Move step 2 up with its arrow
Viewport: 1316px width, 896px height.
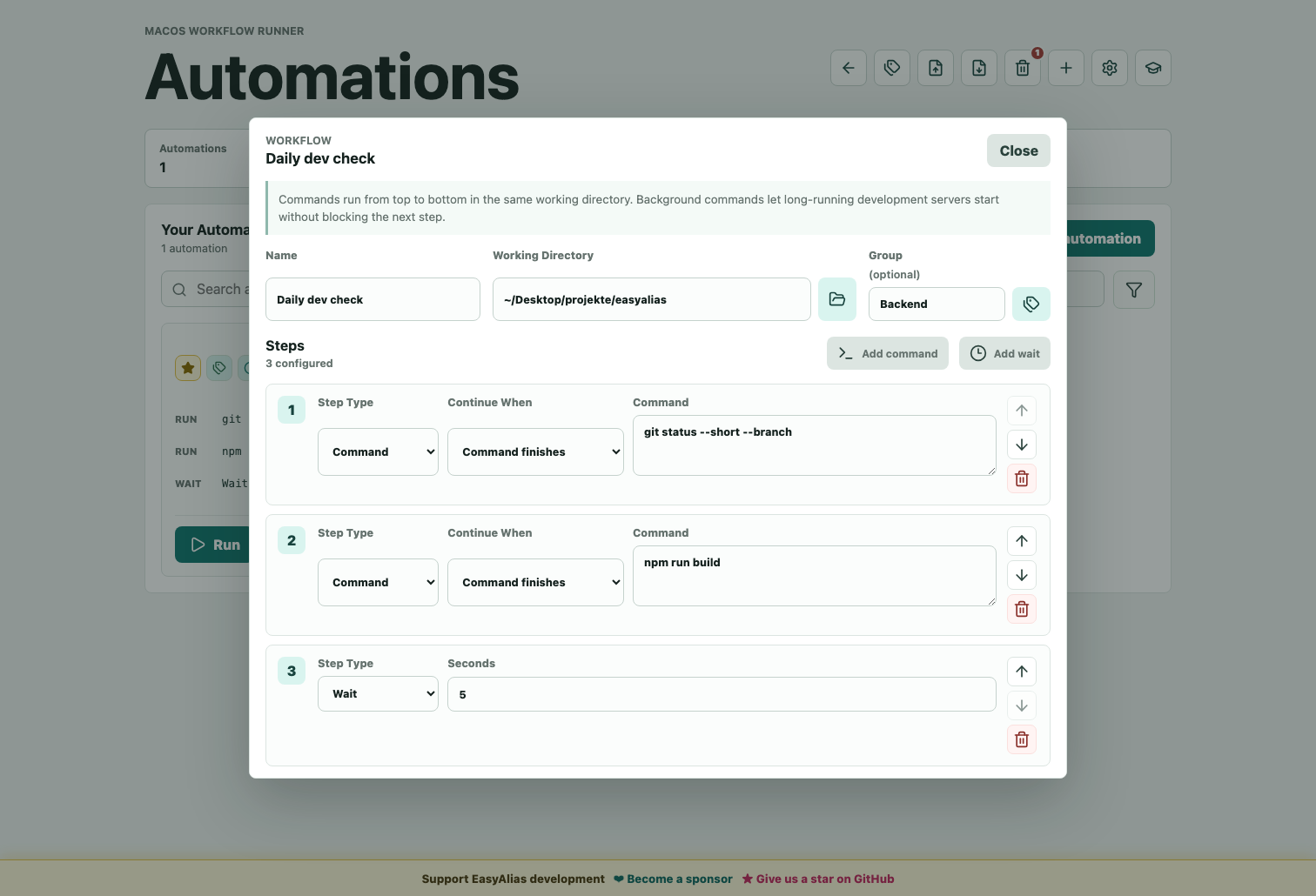tap(1022, 541)
